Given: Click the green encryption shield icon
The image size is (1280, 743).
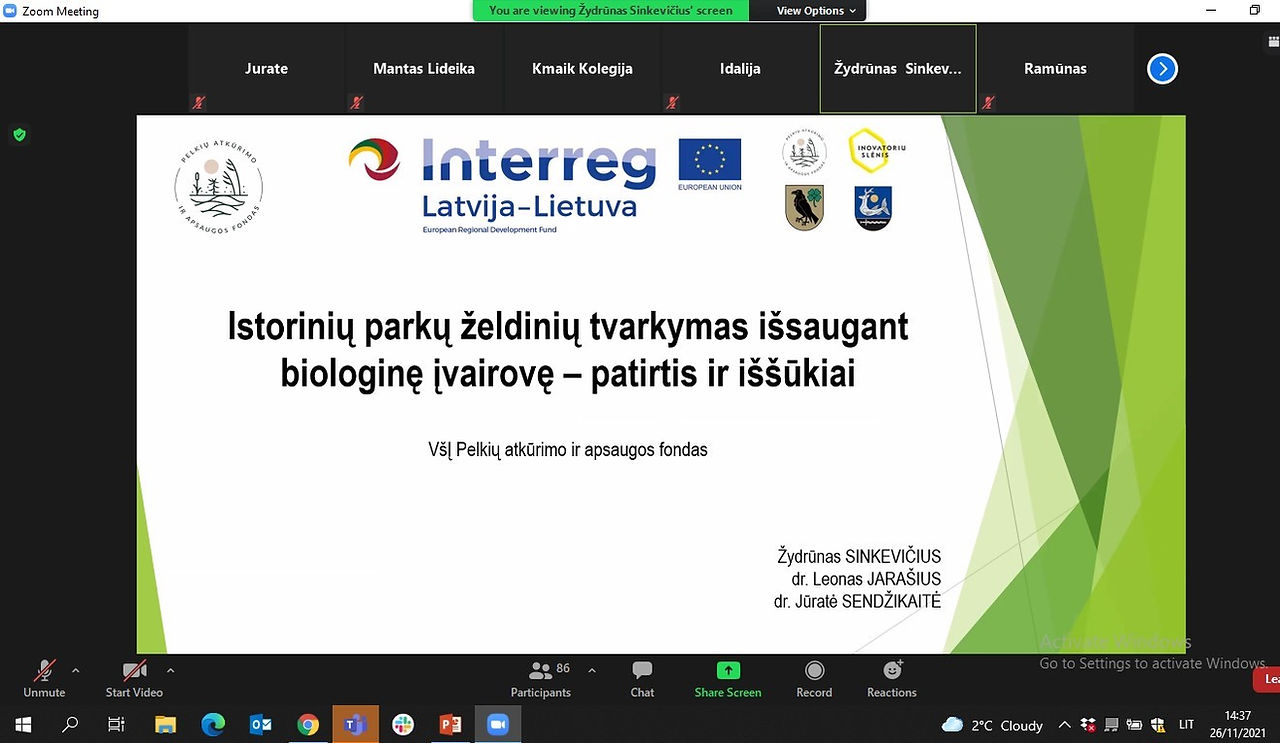Looking at the screenshot, I should coord(19,134).
